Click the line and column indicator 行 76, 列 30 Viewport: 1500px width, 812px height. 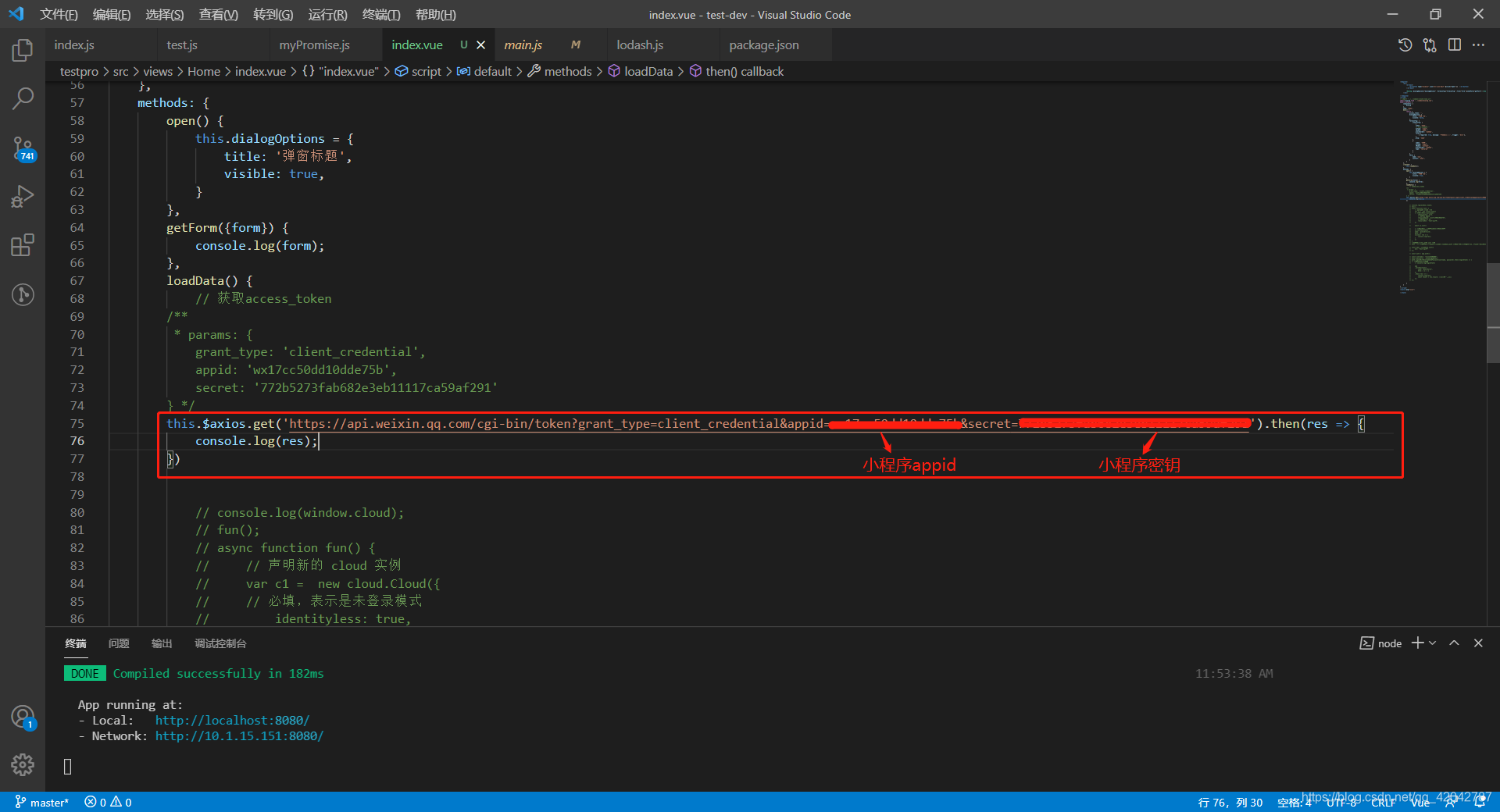(x=1230, y=803)
